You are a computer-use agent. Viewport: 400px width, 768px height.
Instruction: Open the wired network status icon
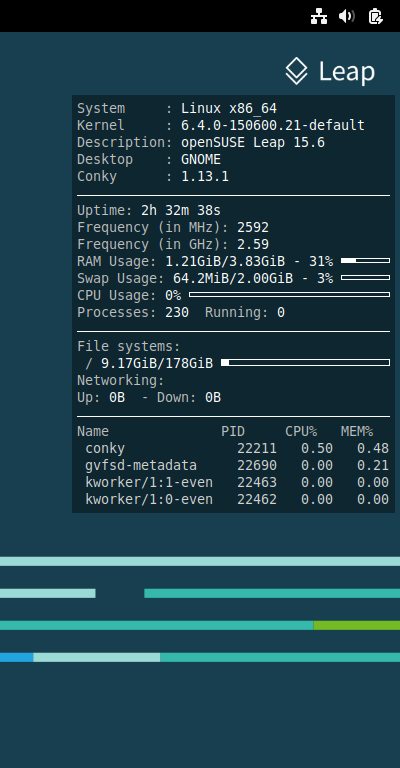pyautogui.click(x=319, y=17)
